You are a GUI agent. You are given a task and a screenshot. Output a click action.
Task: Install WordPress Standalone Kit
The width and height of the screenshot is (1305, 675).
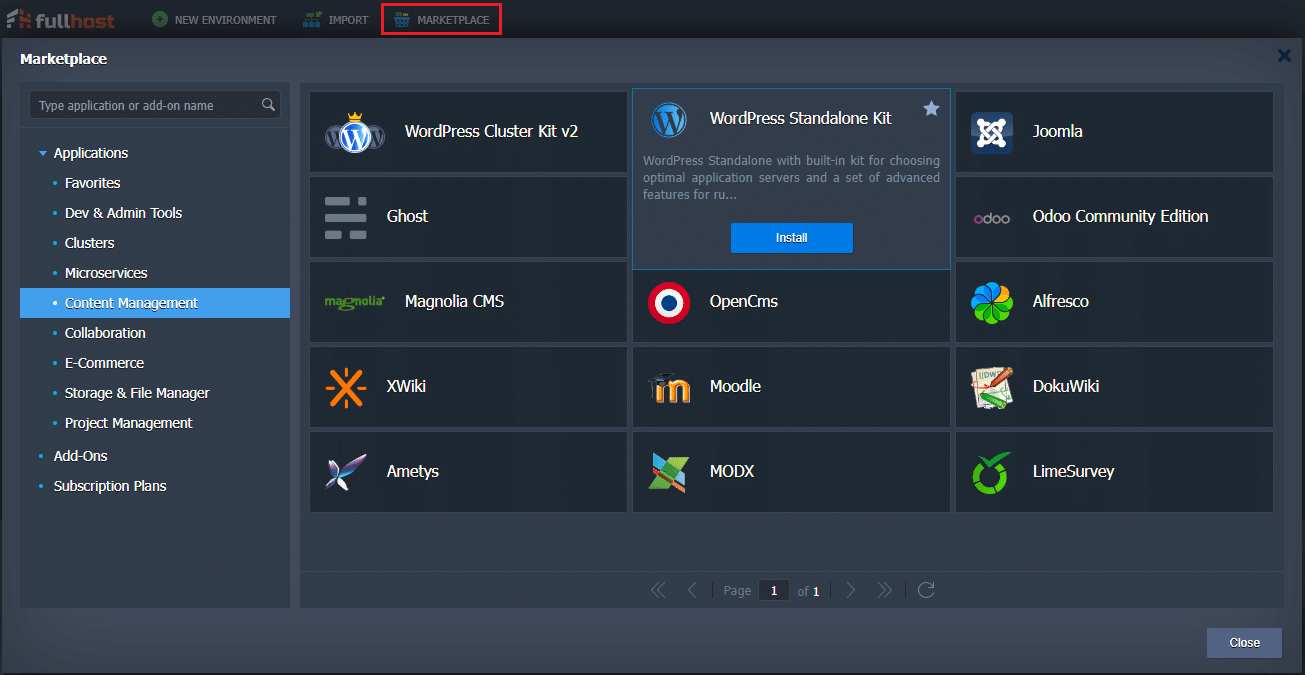[791, 238]
